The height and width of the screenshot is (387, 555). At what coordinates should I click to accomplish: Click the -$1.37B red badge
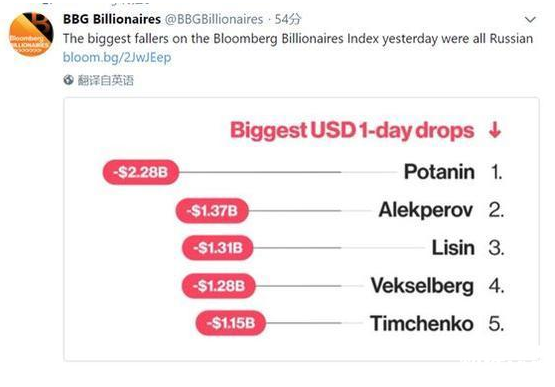(x=212, y=211)
